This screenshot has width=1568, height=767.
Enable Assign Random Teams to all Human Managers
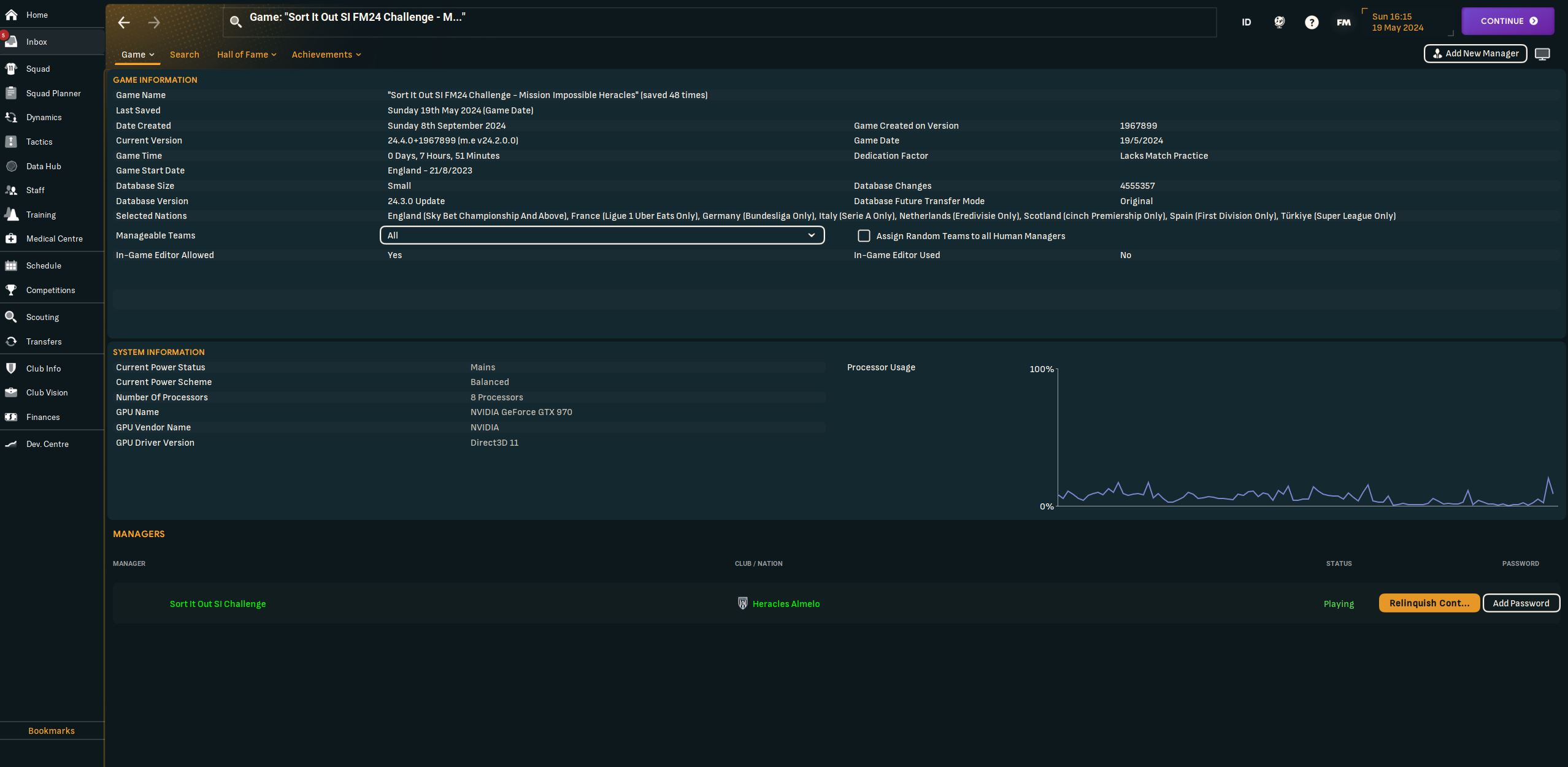coord(864,235)
